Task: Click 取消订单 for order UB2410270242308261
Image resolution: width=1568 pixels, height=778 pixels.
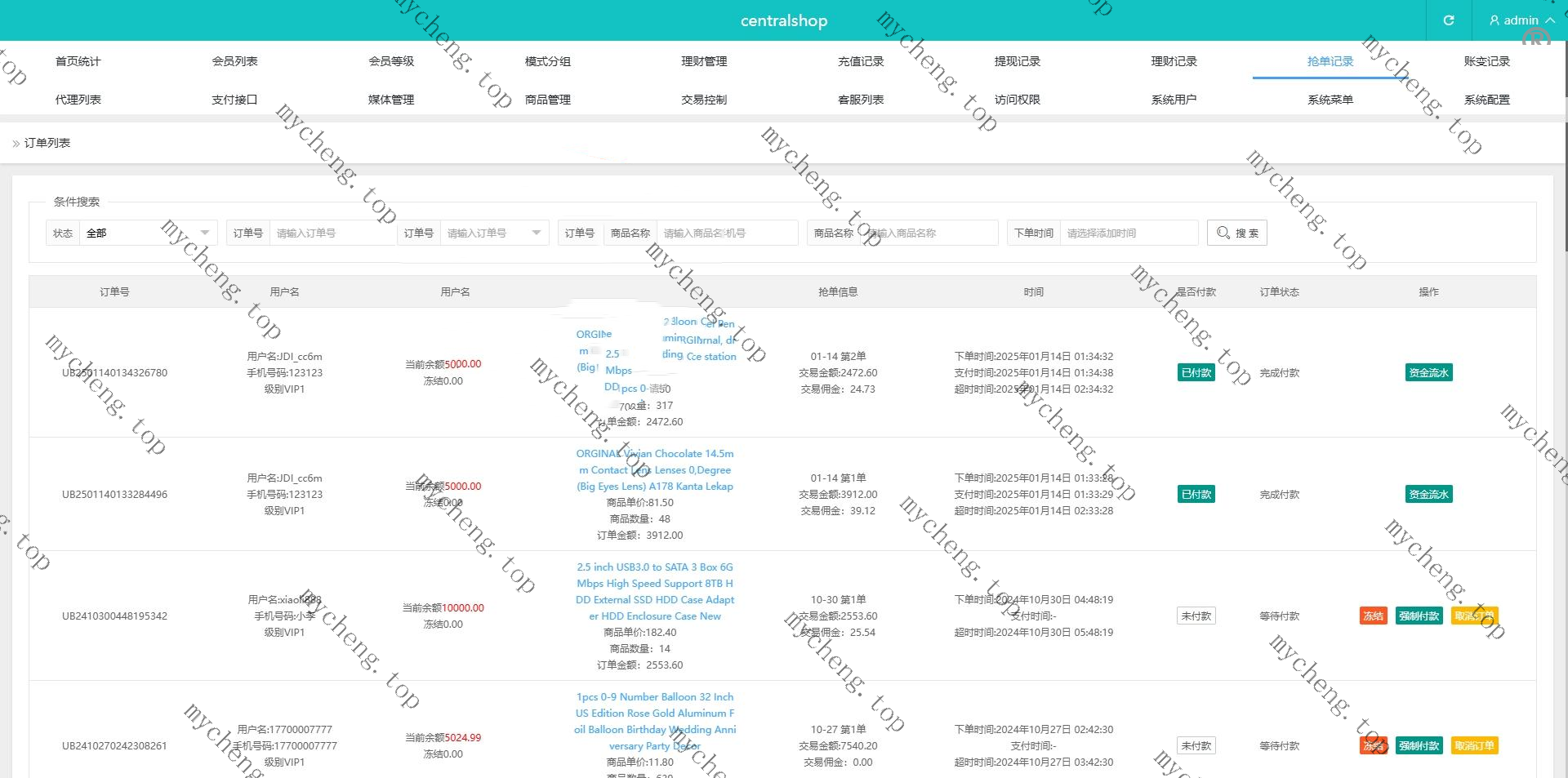Action: click(1474, 746)
